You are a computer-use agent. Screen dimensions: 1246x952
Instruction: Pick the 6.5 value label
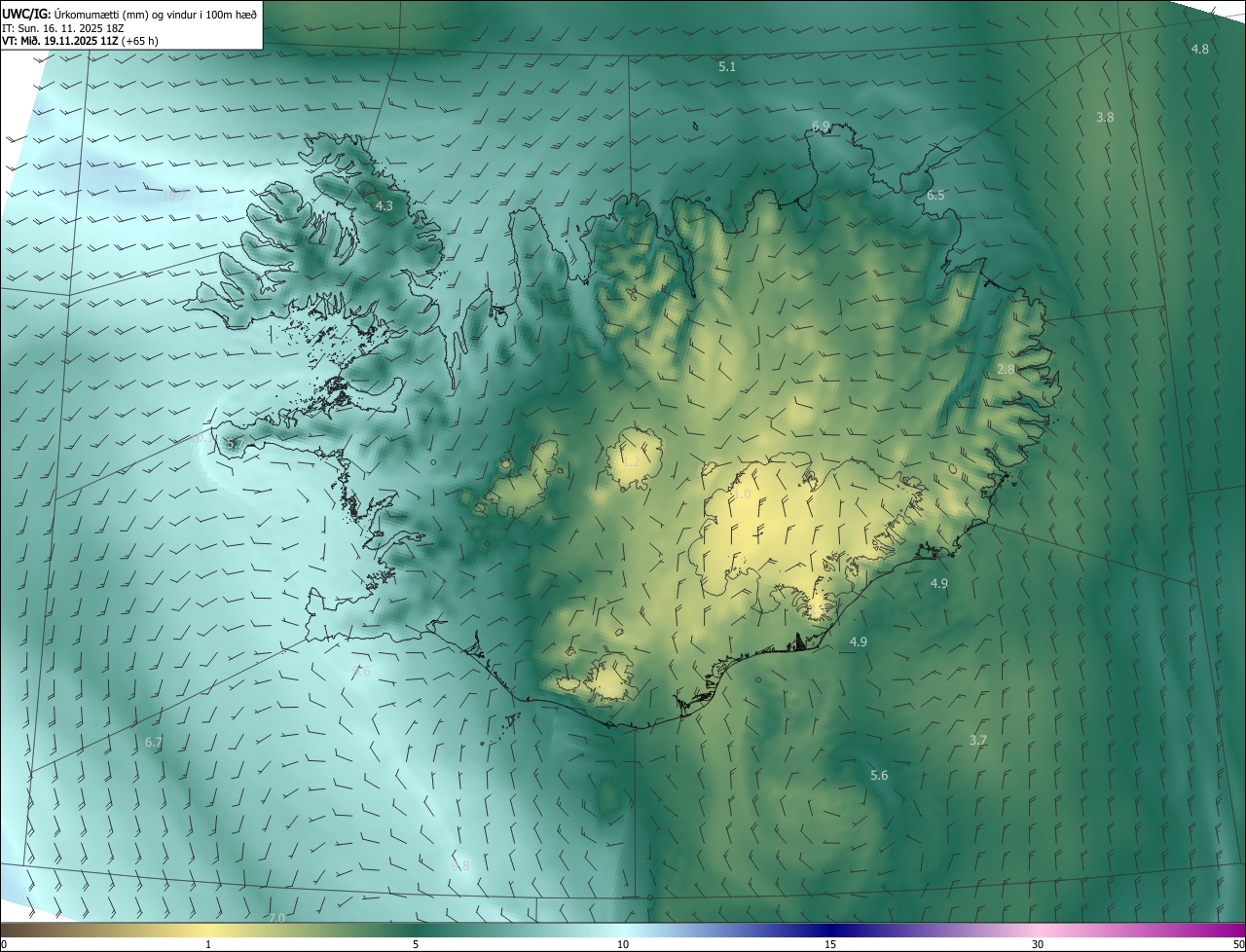coord(935,196)
